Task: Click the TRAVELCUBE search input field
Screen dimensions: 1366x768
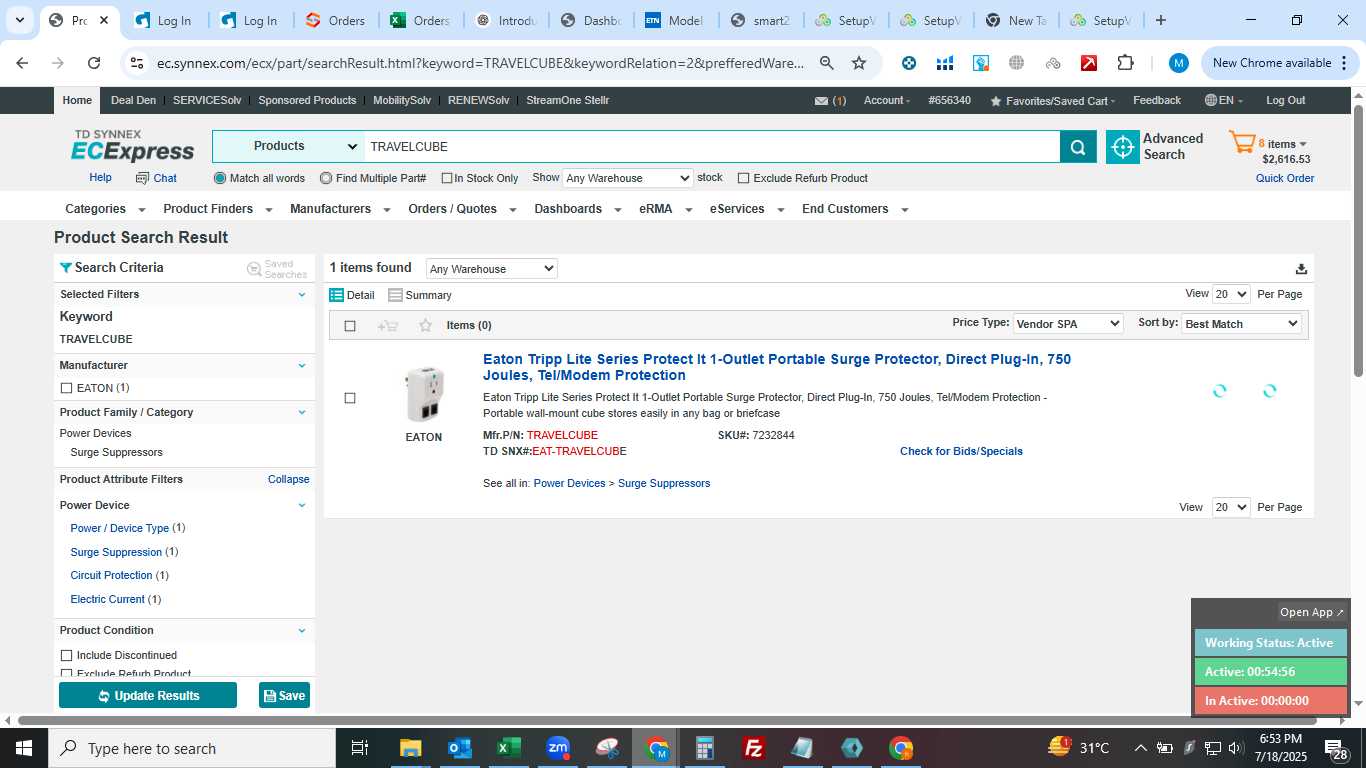Action: [x=712, y=146]
